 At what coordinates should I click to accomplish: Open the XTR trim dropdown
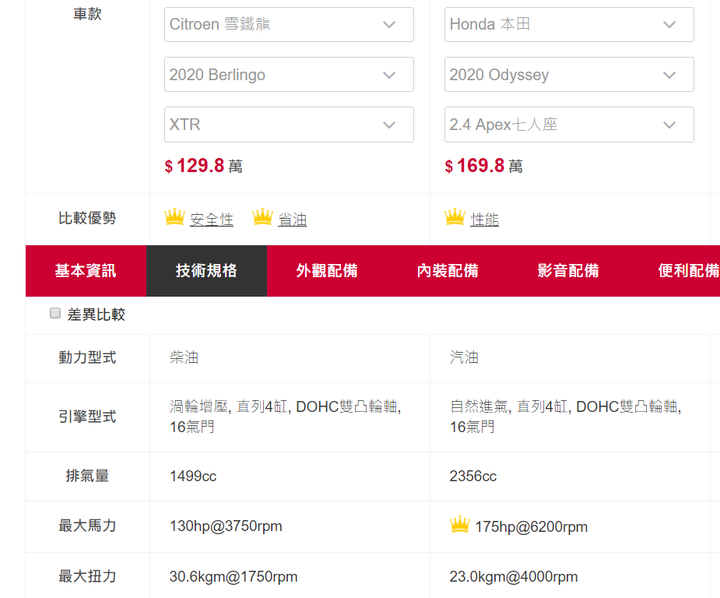(289, 124)
